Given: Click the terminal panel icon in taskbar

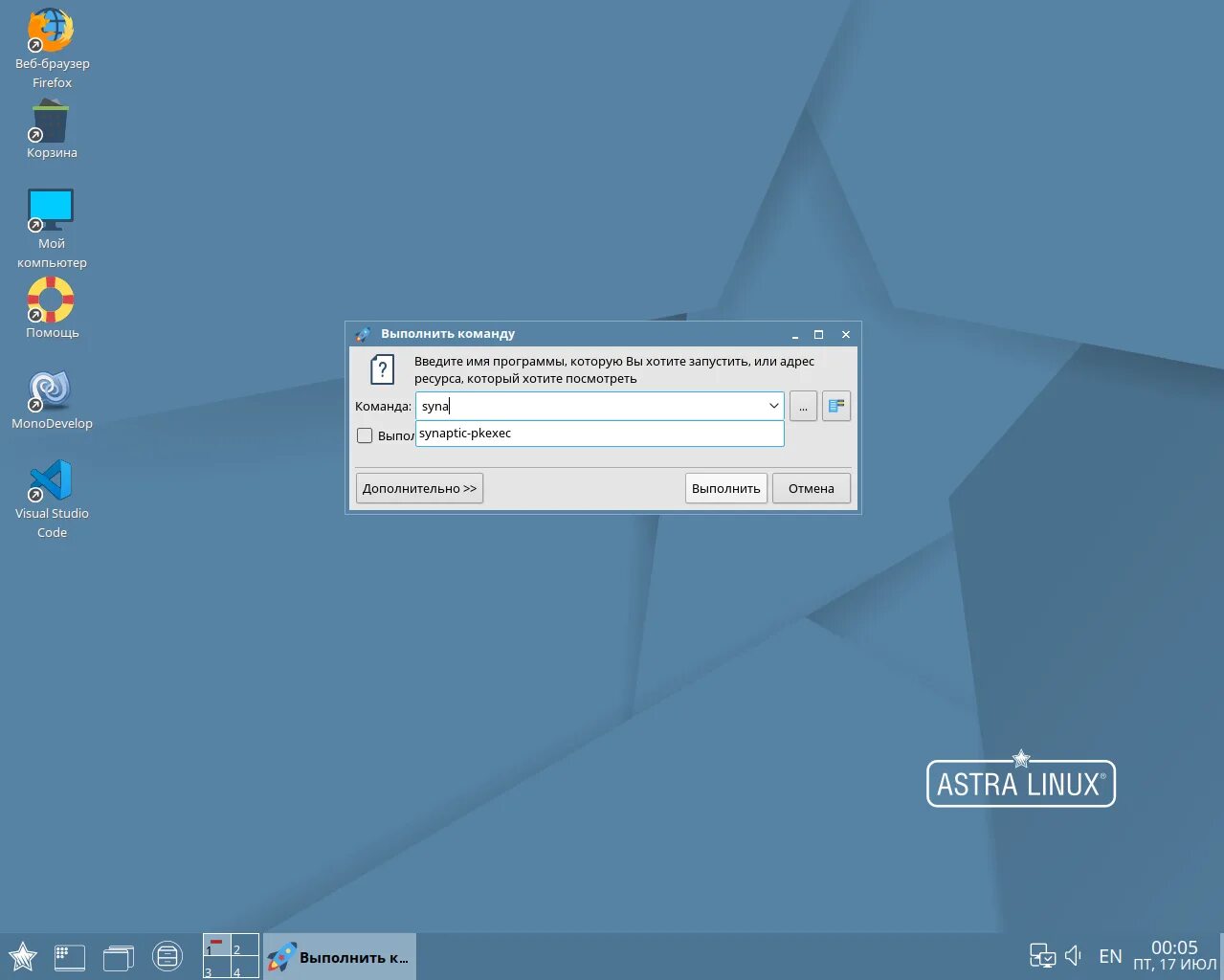Looking at the screenshot, I should (70, 957).
